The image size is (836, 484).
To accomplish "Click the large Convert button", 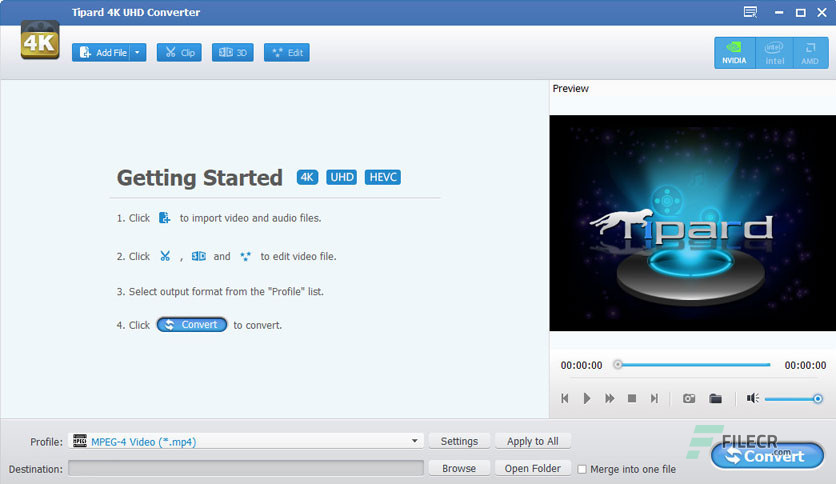I will click(x=767, y=456).
